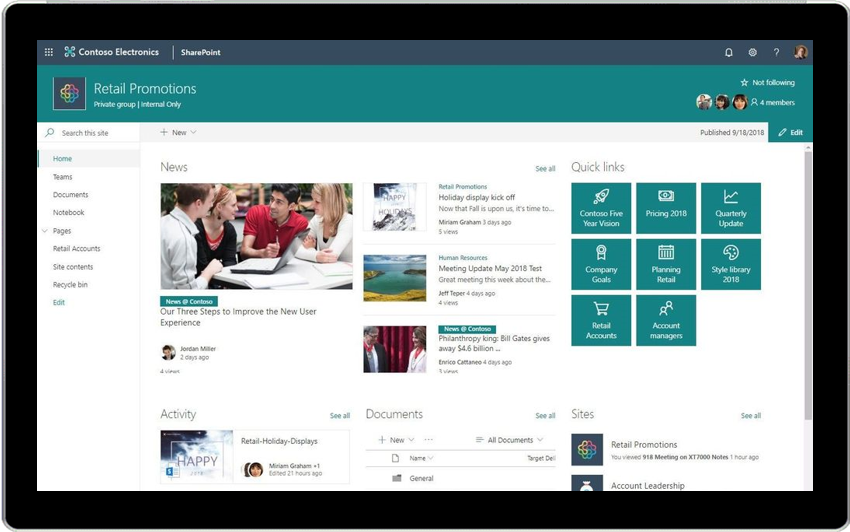Click the SharePoint header link

(201, 53)
